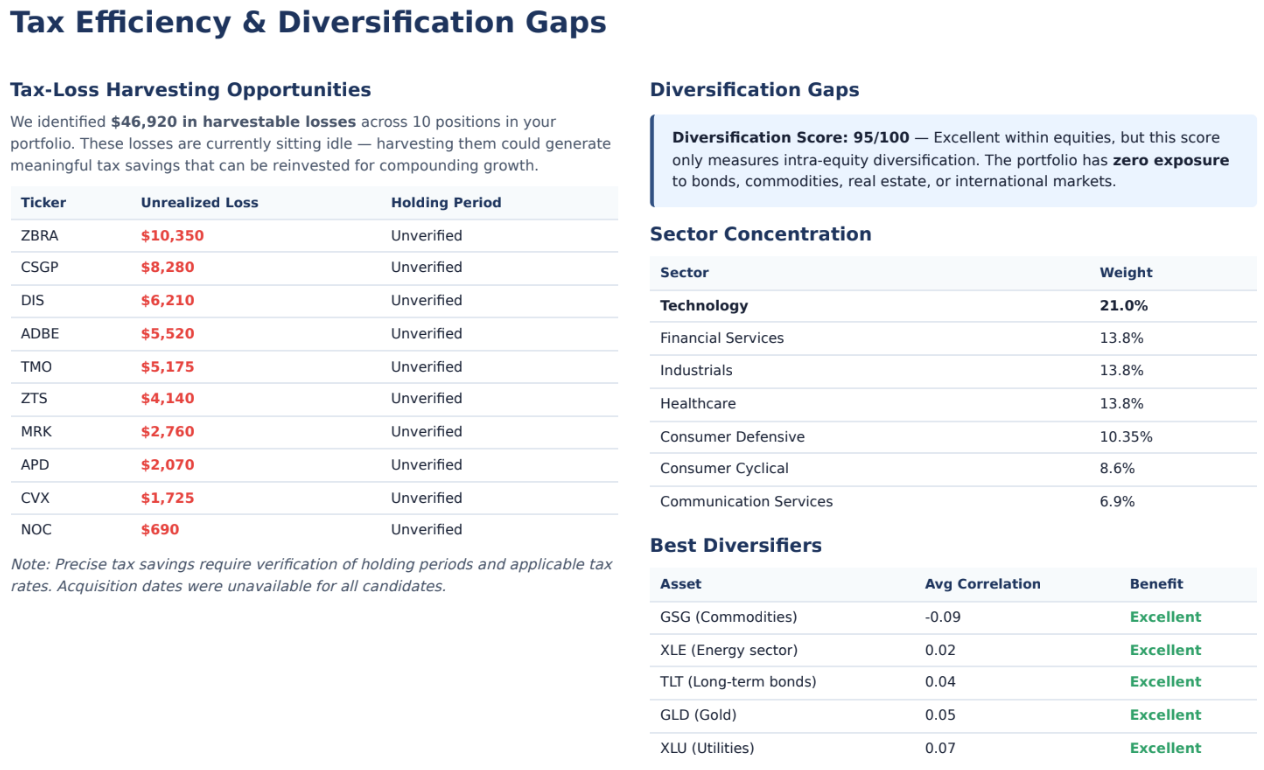
Task: Select the Communication Services sector
Action: [746, 502]
